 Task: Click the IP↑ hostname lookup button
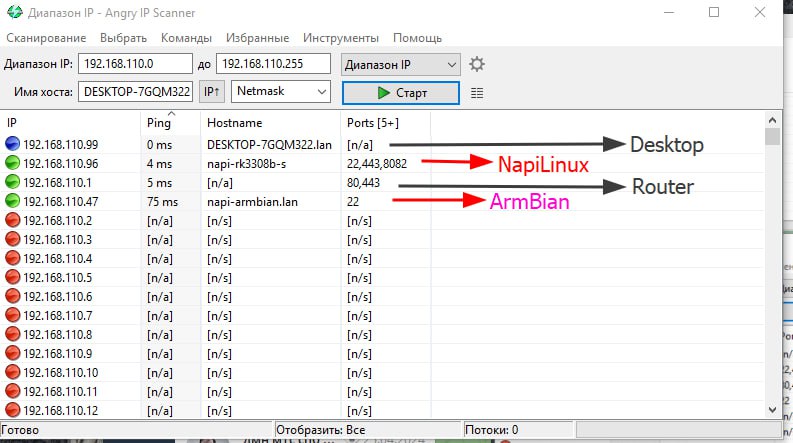pyautogui.click(x=212, y=92)
